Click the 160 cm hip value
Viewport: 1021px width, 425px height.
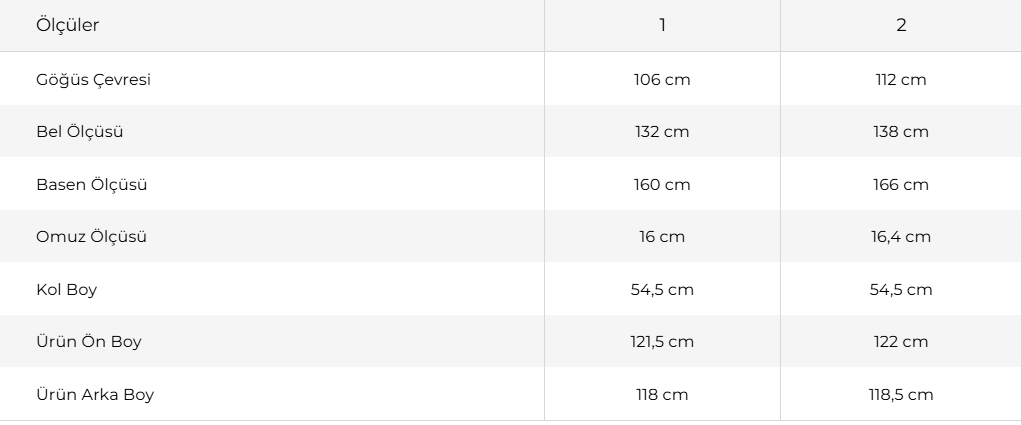point(662,185)
